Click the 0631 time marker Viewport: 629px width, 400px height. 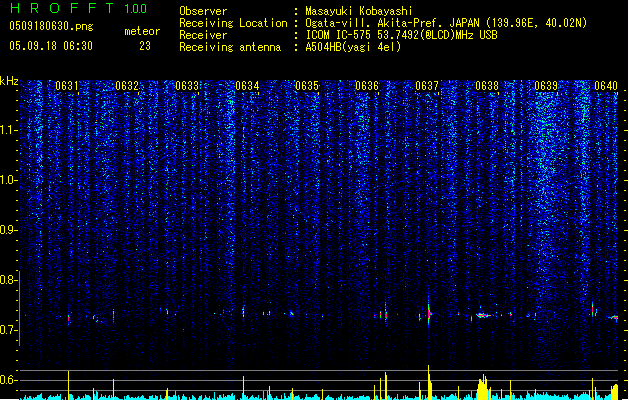[x=67, y=86]
